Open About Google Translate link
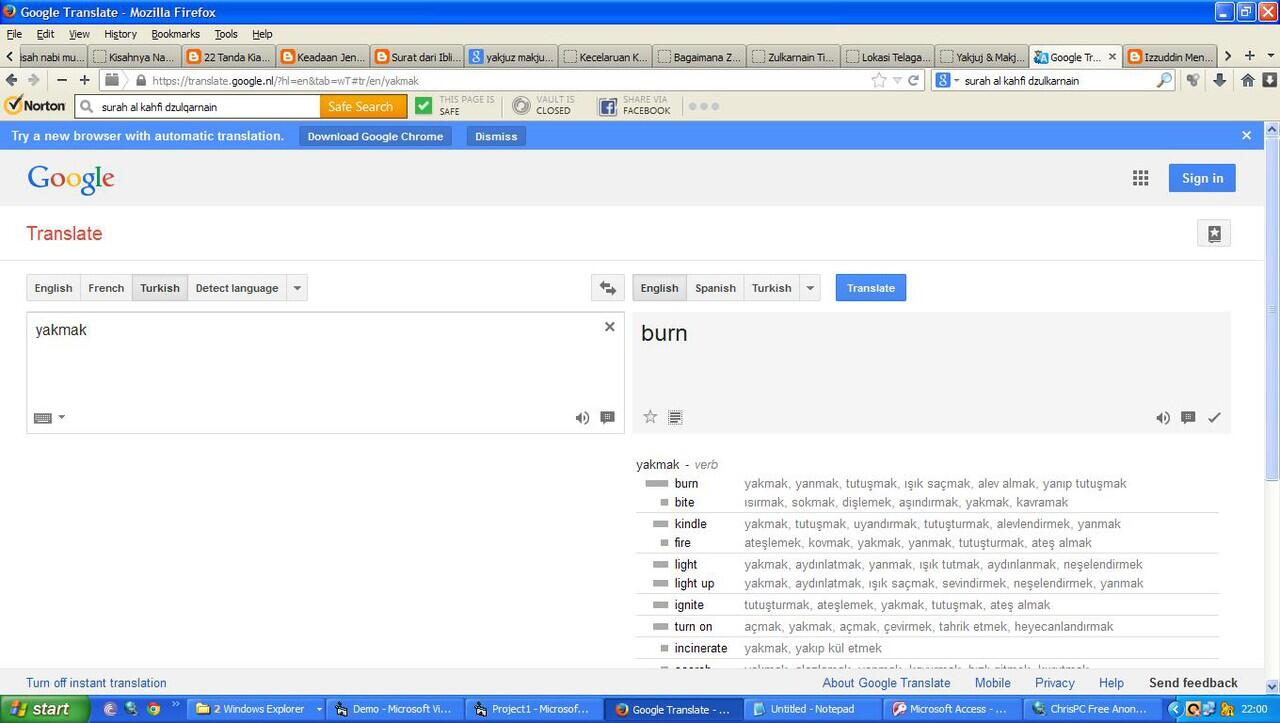Screen dimensions: 1280x723 pyautogui.click(x=886, y=683)
